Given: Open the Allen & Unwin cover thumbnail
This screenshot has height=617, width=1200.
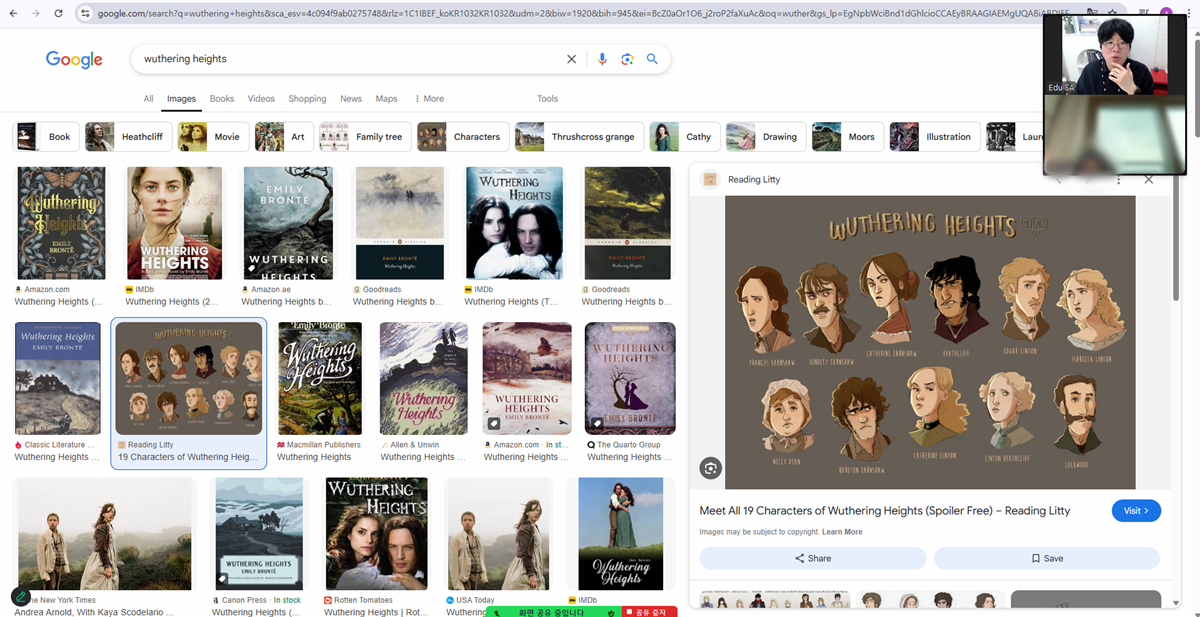Looking at the screenshot, I should (x=424, y=378).
